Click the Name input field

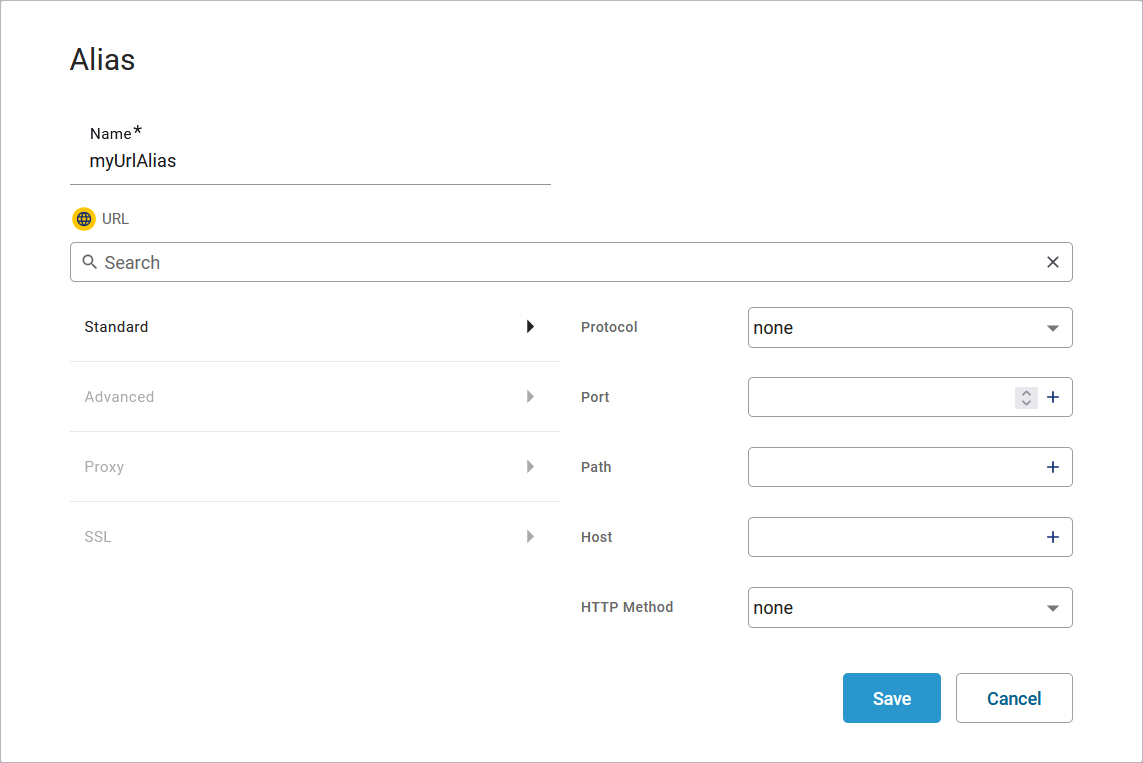pos(310,161)
